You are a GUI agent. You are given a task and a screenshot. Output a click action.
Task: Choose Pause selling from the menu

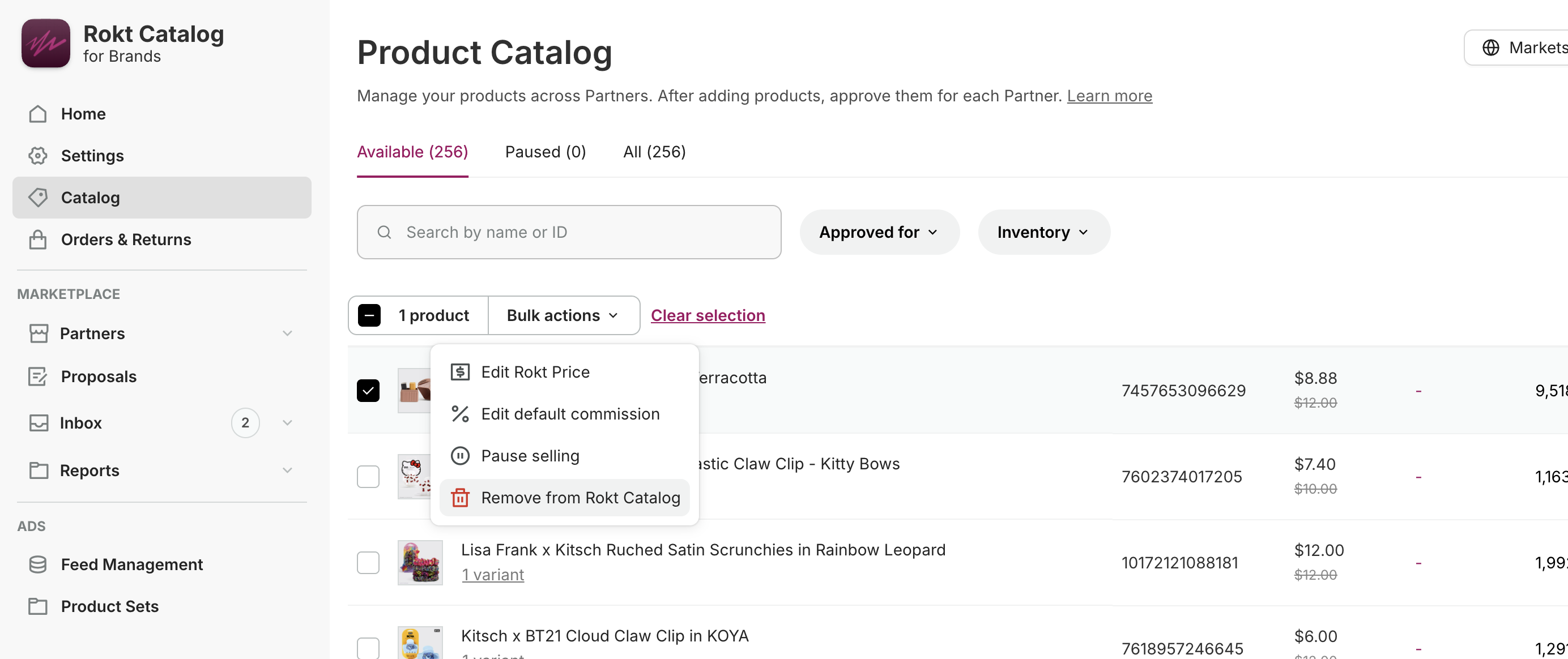point(530,456)
